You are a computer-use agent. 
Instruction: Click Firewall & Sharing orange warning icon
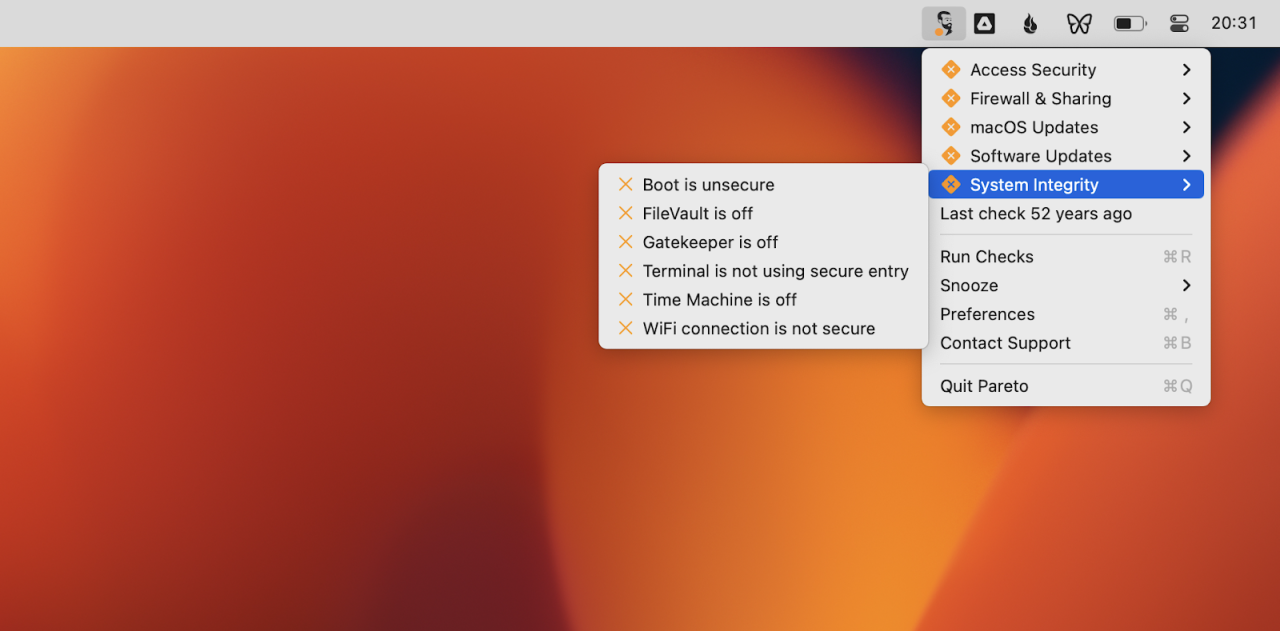coord(951,98)
